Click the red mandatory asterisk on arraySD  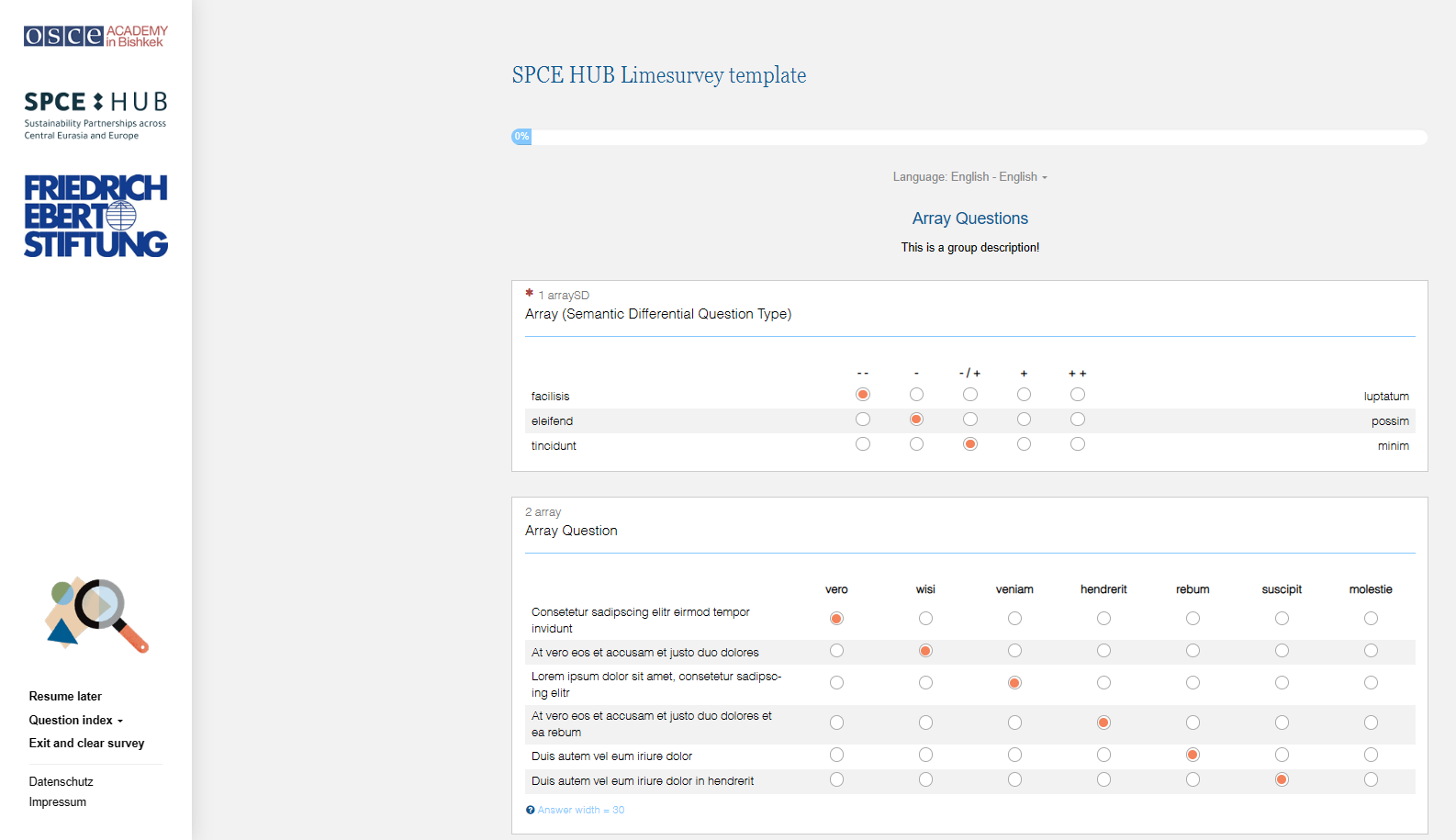[529, 294]
